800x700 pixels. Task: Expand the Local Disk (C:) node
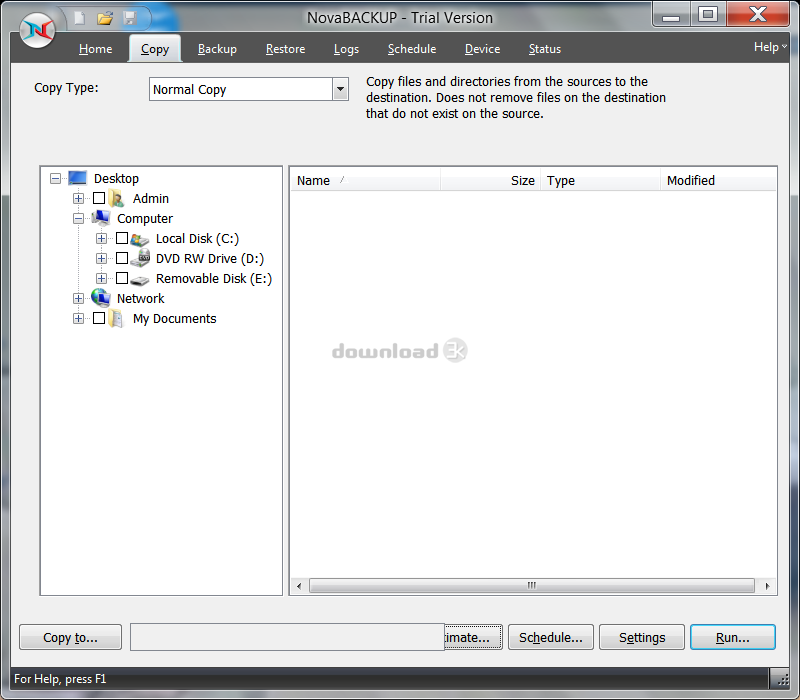[x=101, y=238]
